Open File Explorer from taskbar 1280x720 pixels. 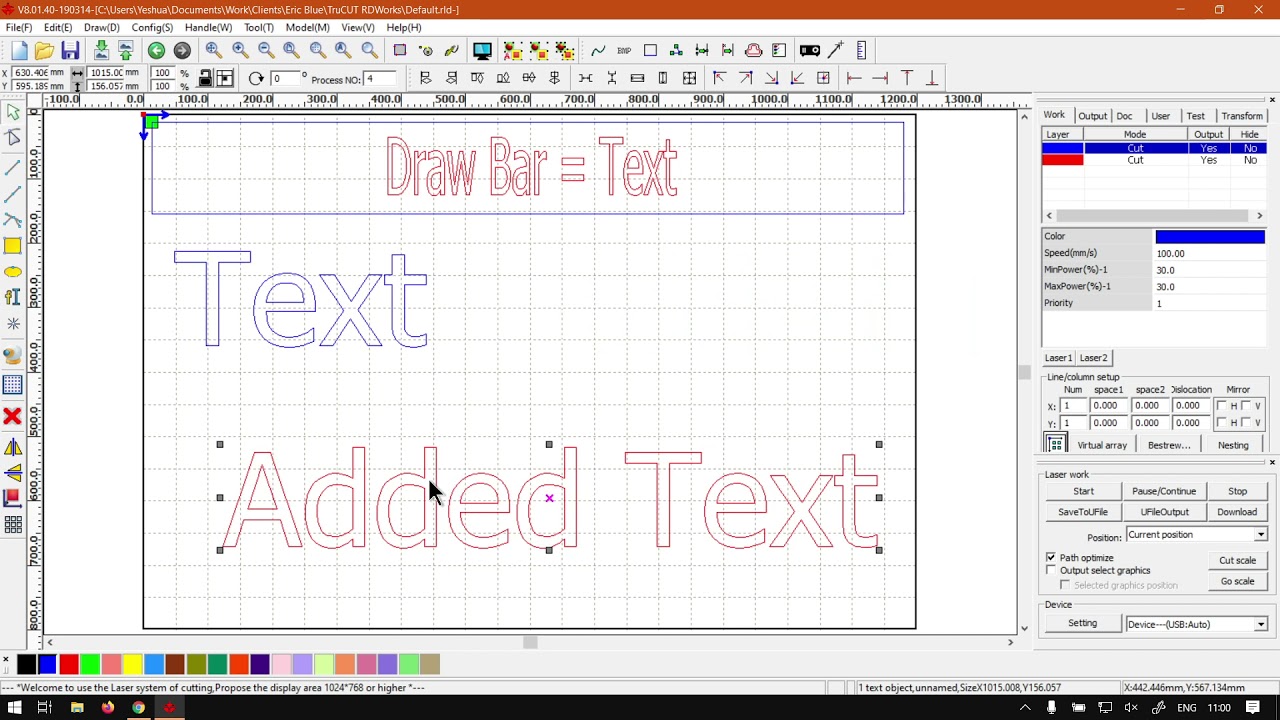pyautogui.click(x=77, y=708)
